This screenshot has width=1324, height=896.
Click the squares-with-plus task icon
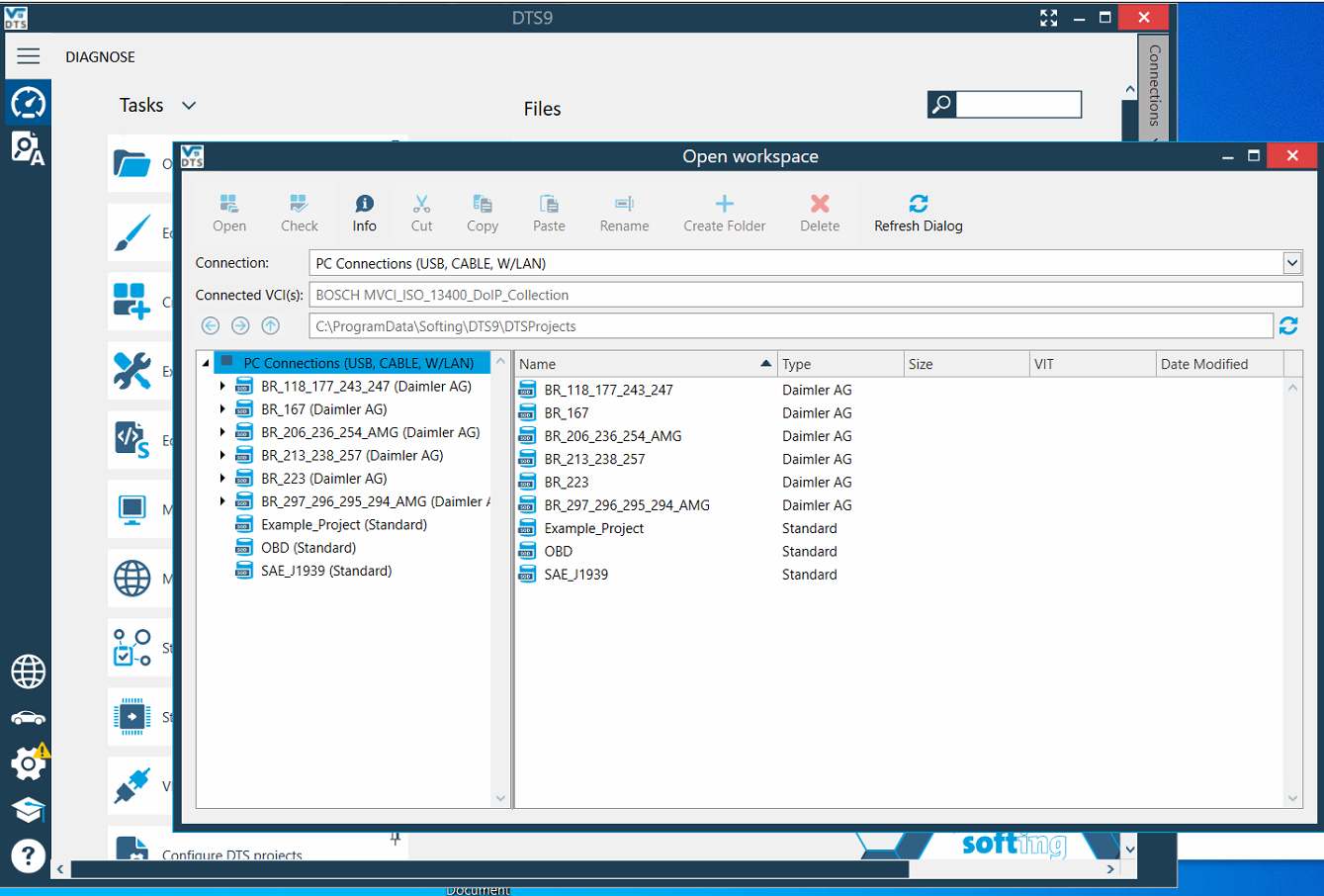tap(132, 302)
